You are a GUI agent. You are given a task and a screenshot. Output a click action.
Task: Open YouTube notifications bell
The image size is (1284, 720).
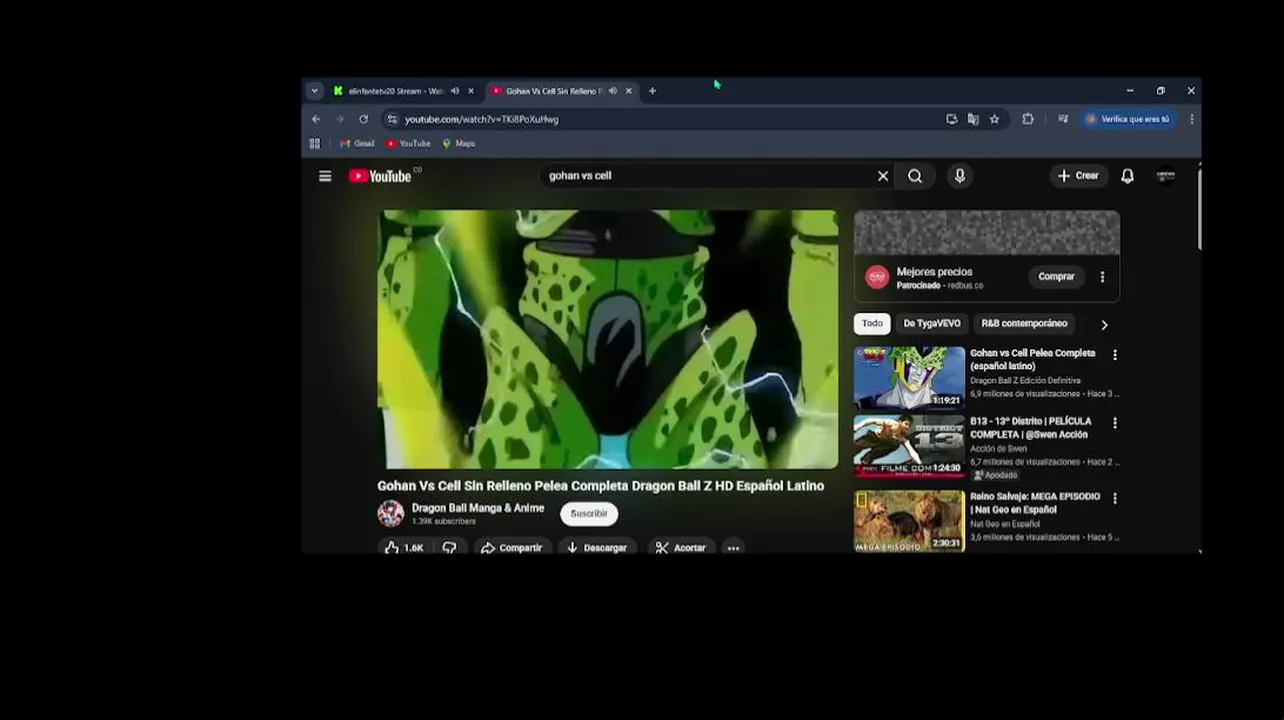[1127, 176]
